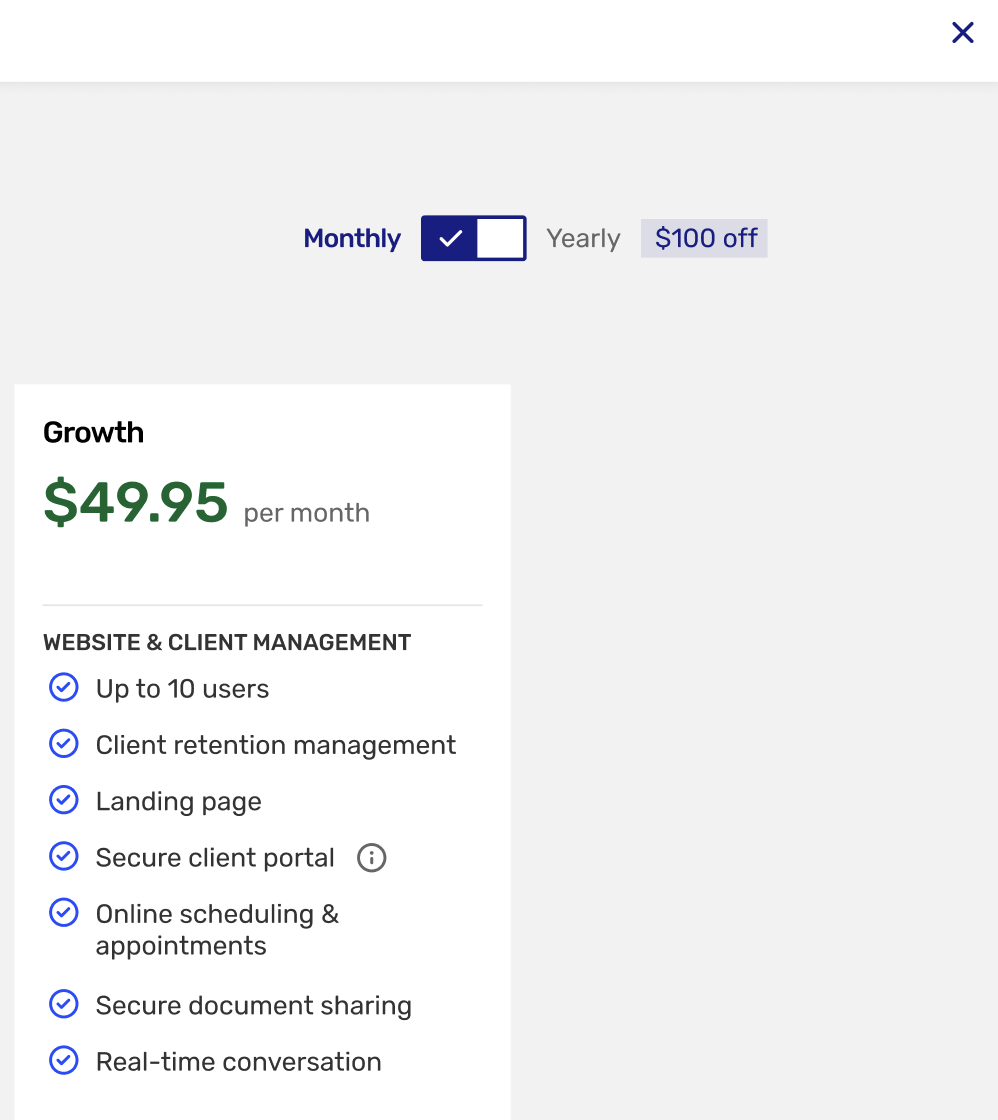Click the info icon beside Secure client portal
Image resolution: width=998 pixels, height=1120 pixels.
coord(371,858)
